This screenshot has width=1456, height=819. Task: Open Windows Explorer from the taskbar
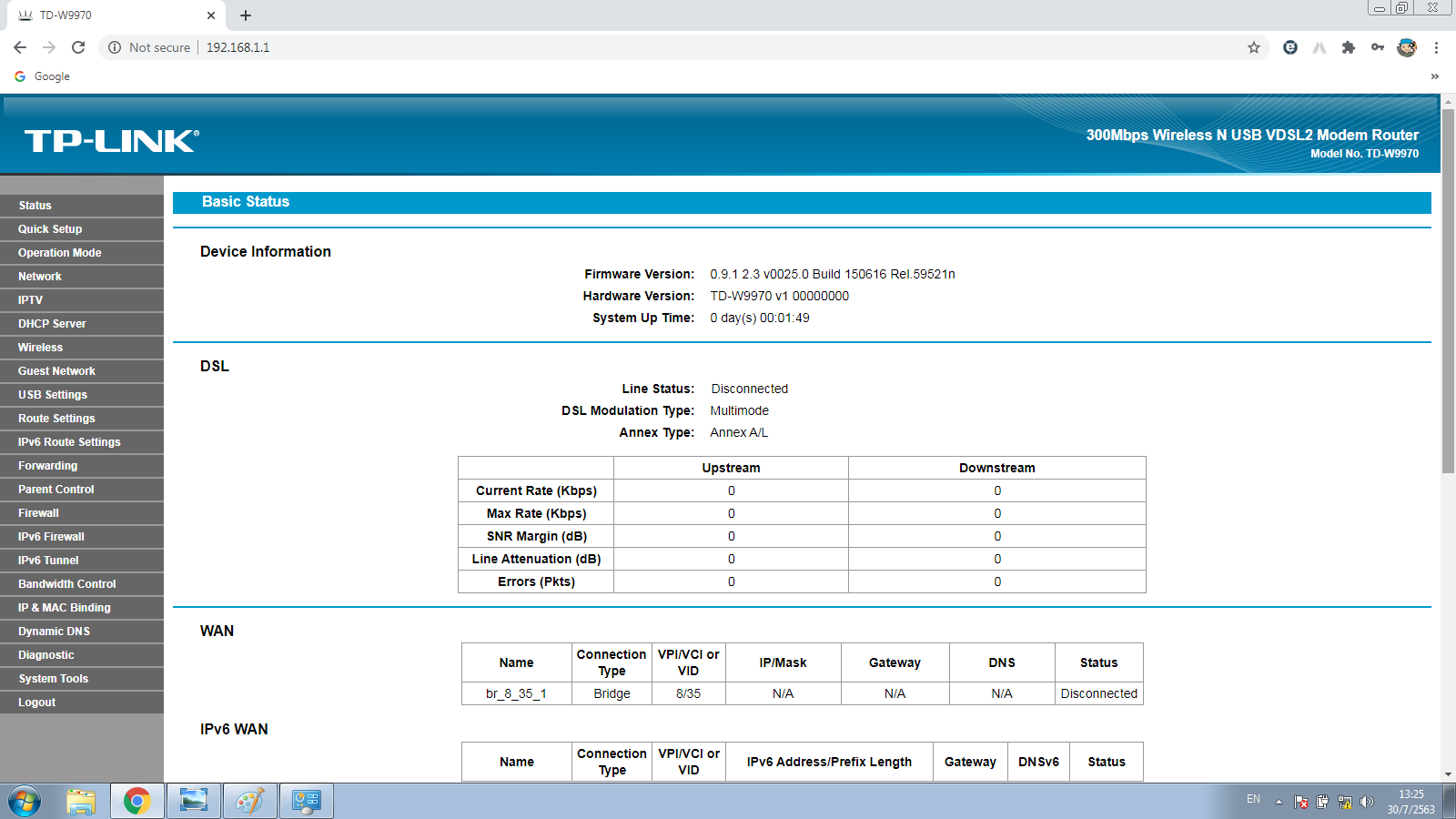(81, 801)
